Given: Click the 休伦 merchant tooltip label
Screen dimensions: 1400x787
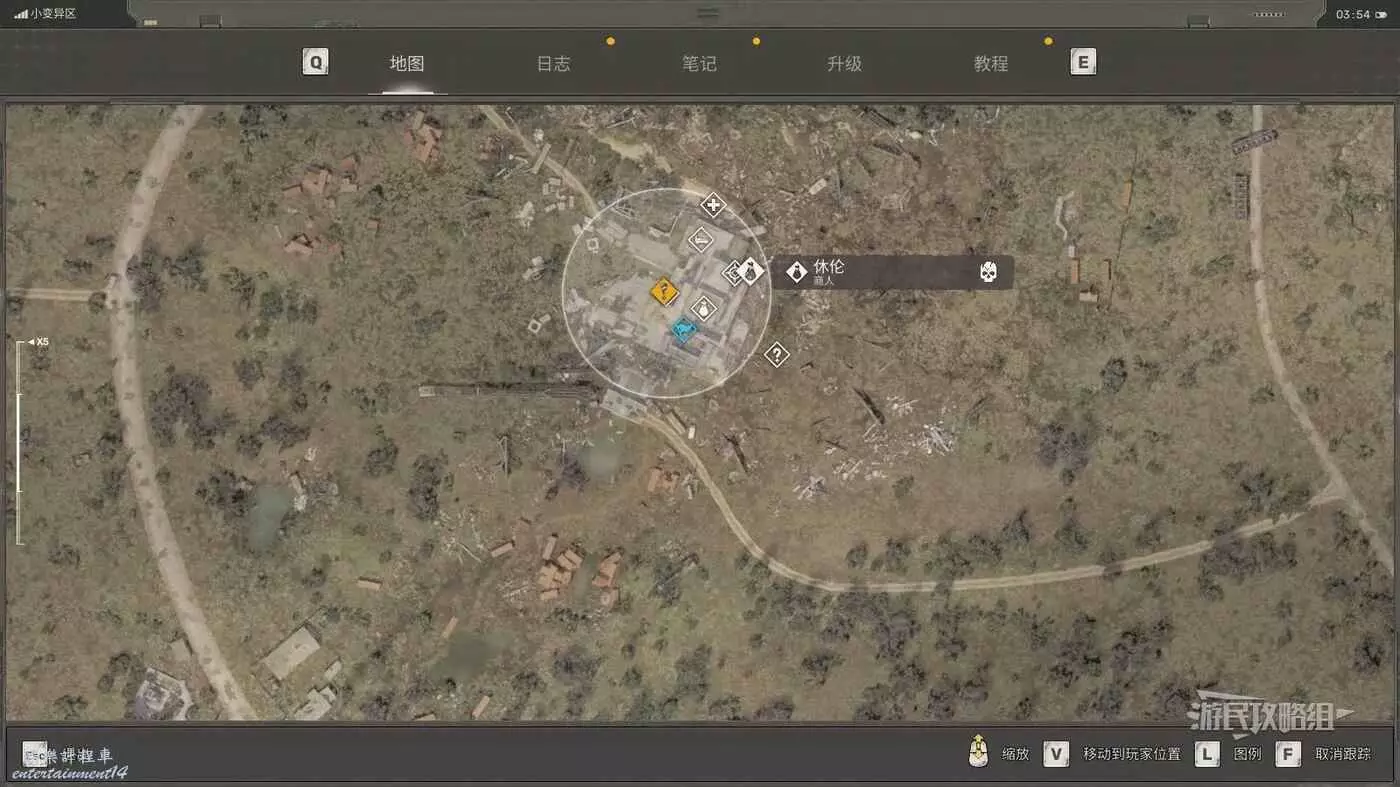Looking at the screenshot, I should (829, 272).
